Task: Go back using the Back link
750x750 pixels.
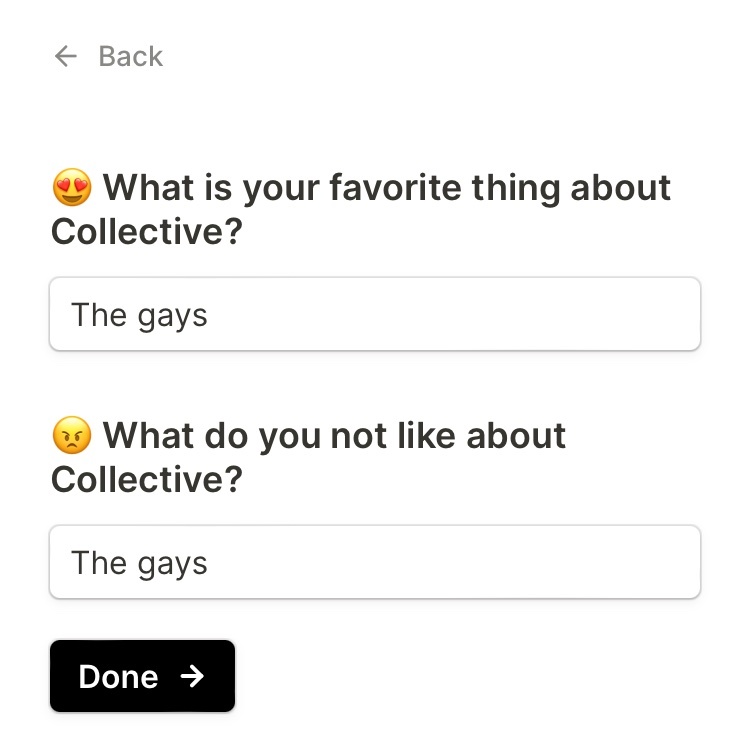Action: tap(109, 56)
